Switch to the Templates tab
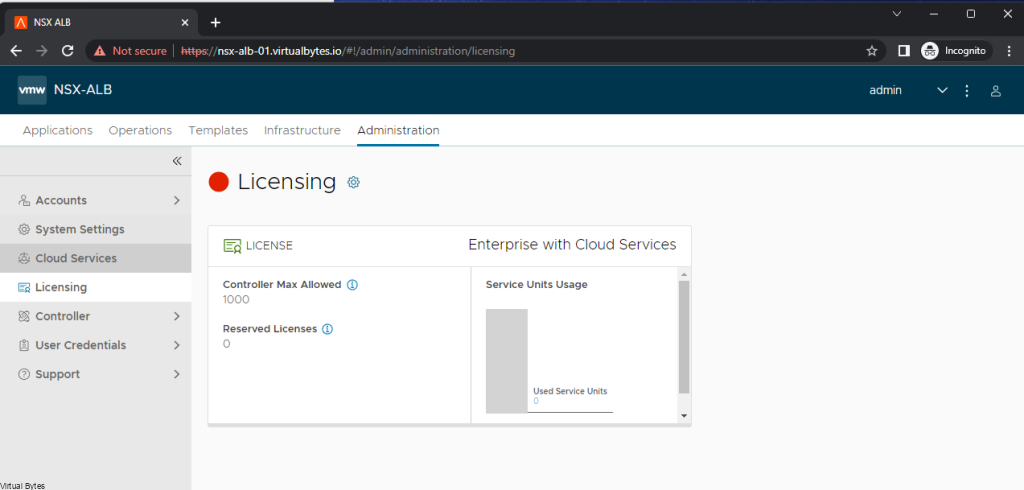 [x=218, y=130]
